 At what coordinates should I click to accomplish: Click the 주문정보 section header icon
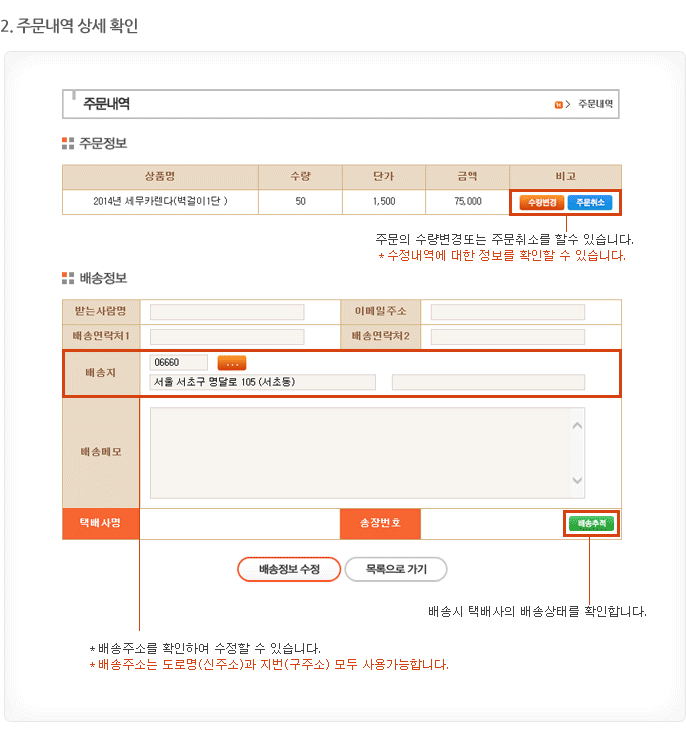click(x=68, y=143)
